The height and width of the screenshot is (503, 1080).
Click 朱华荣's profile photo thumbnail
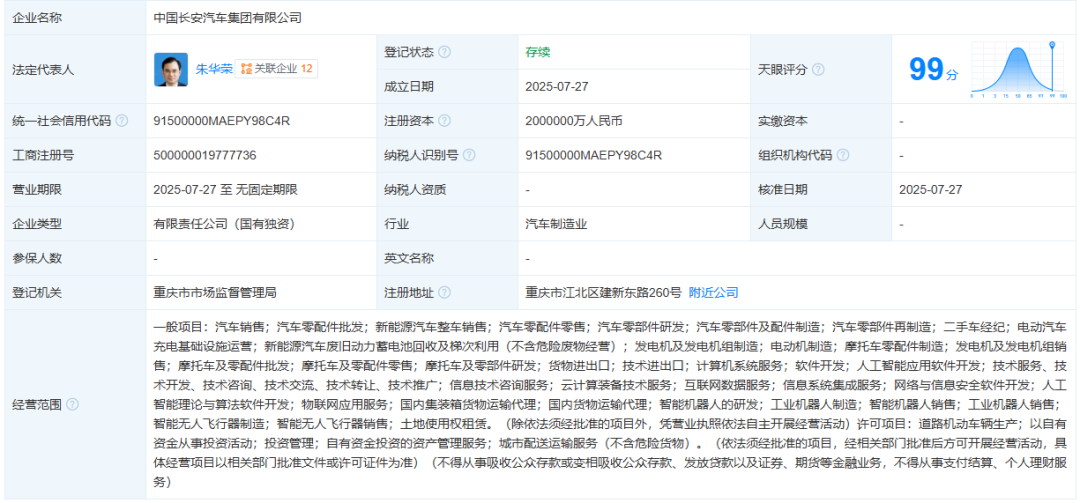[x=171, y=69]
